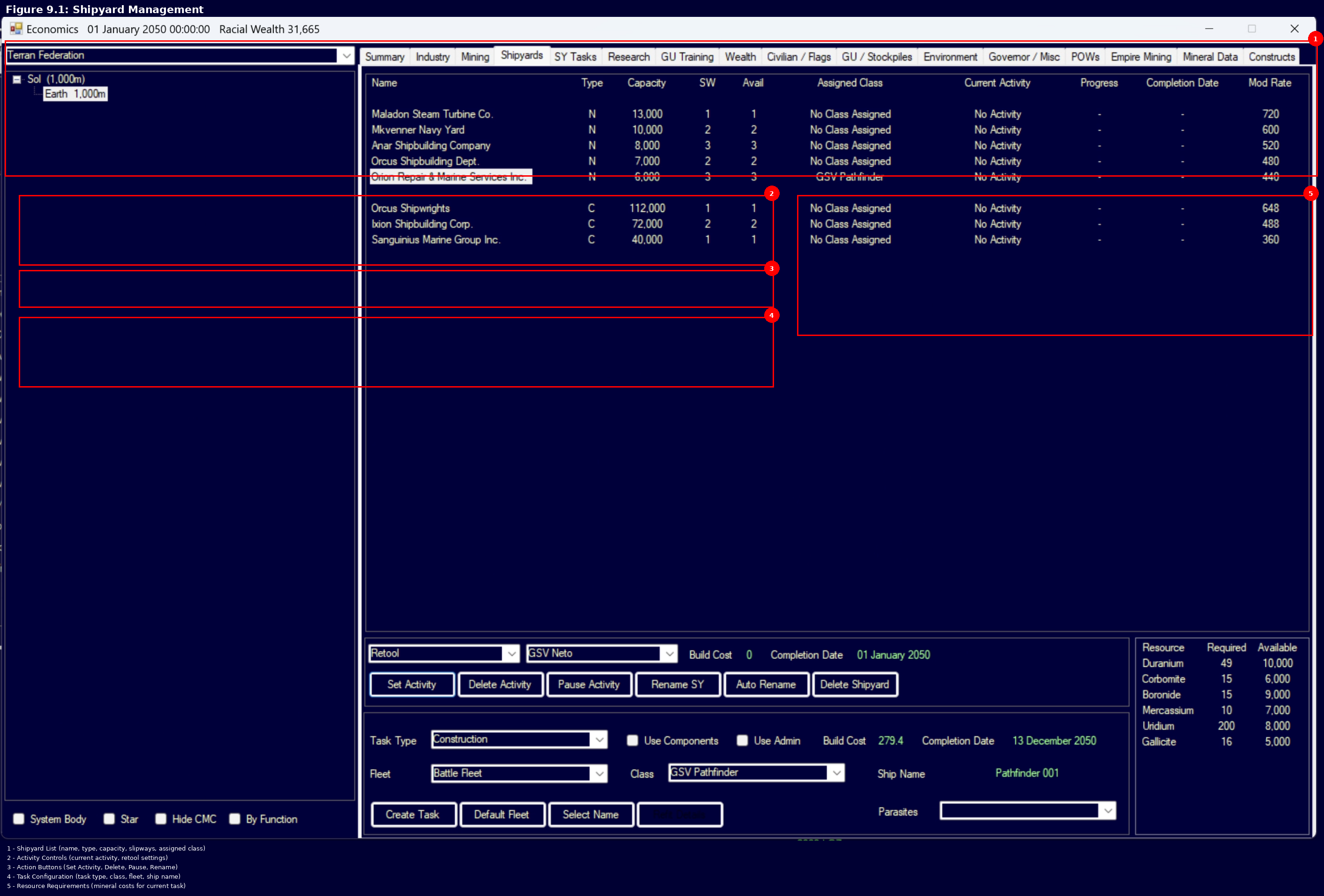Select the Maladon Steam Turbine Co. shipyard row

(432, 114)
